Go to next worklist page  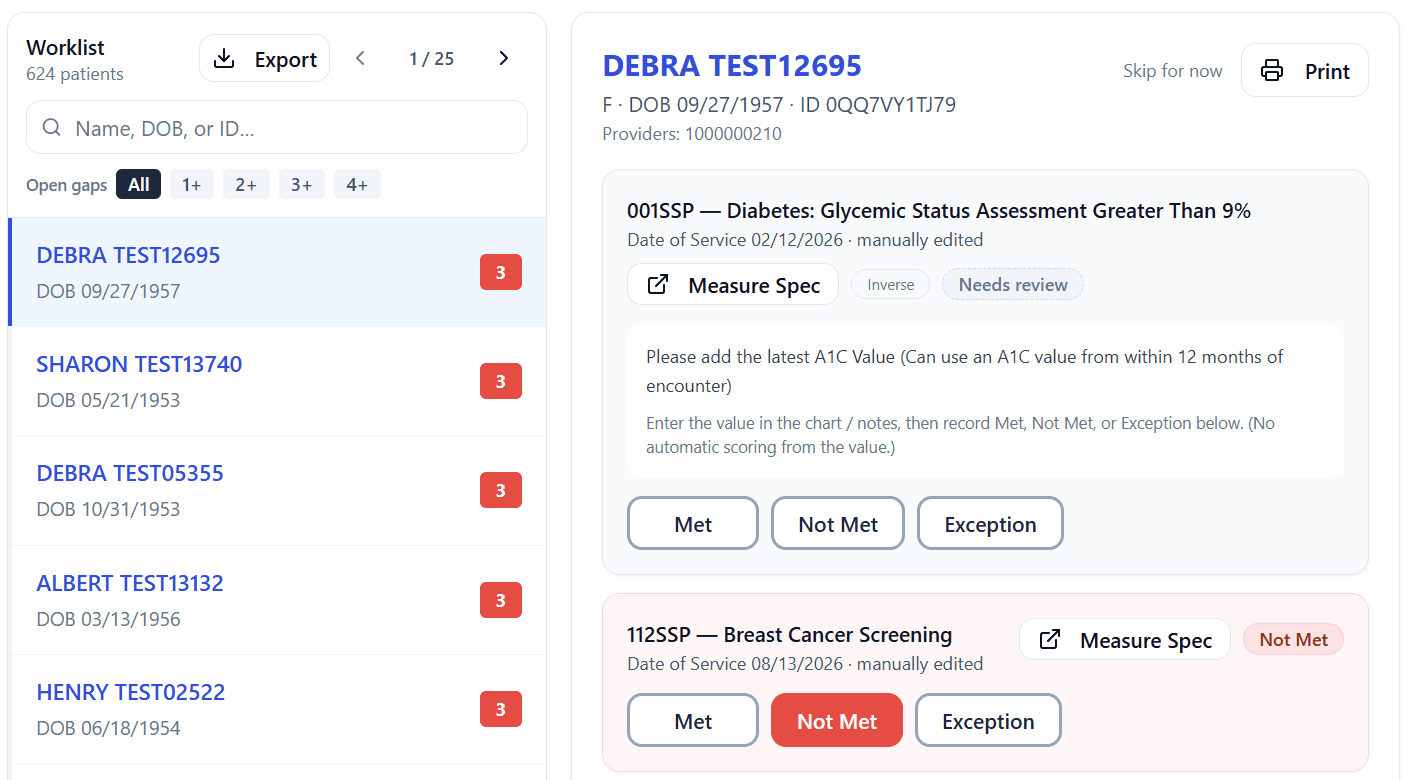coord(504,59)
